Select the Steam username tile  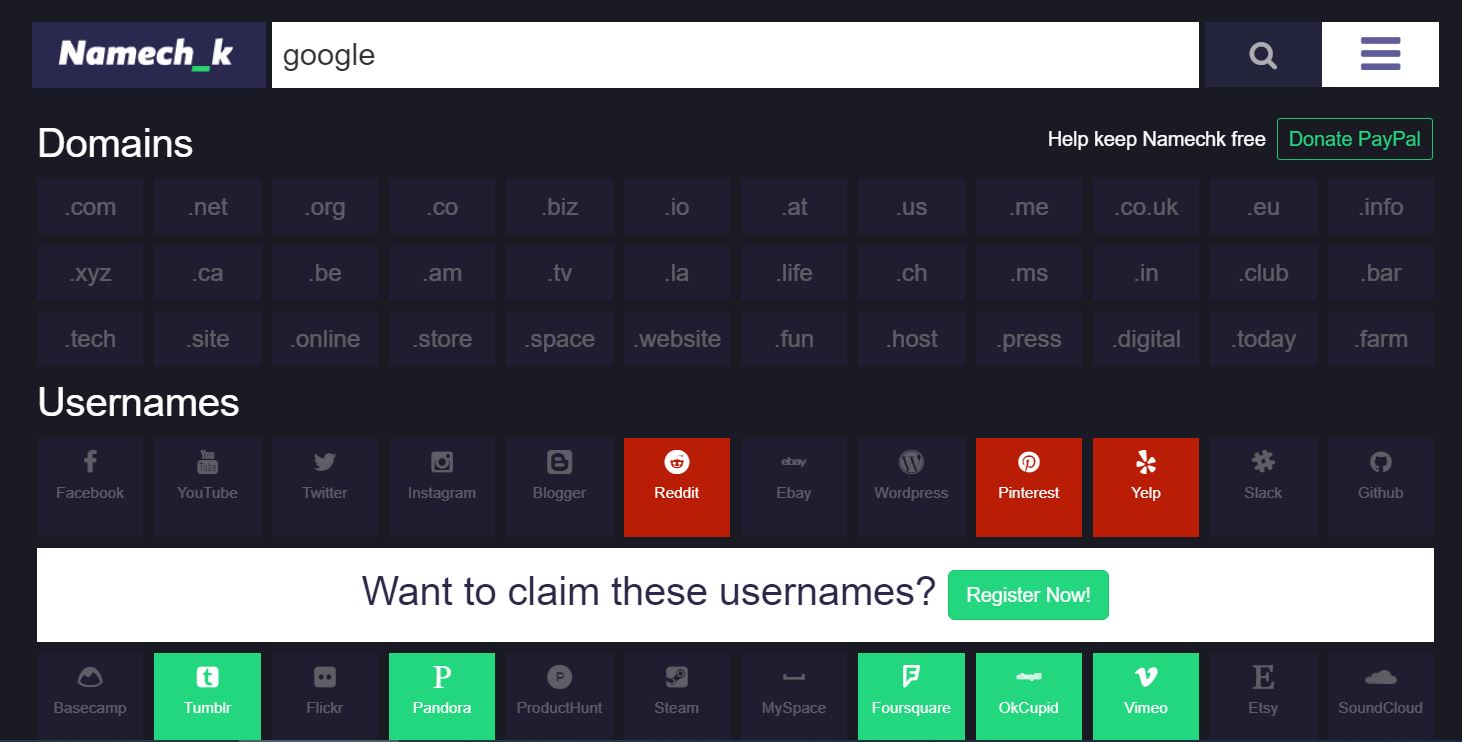click(x=677, y=696)
